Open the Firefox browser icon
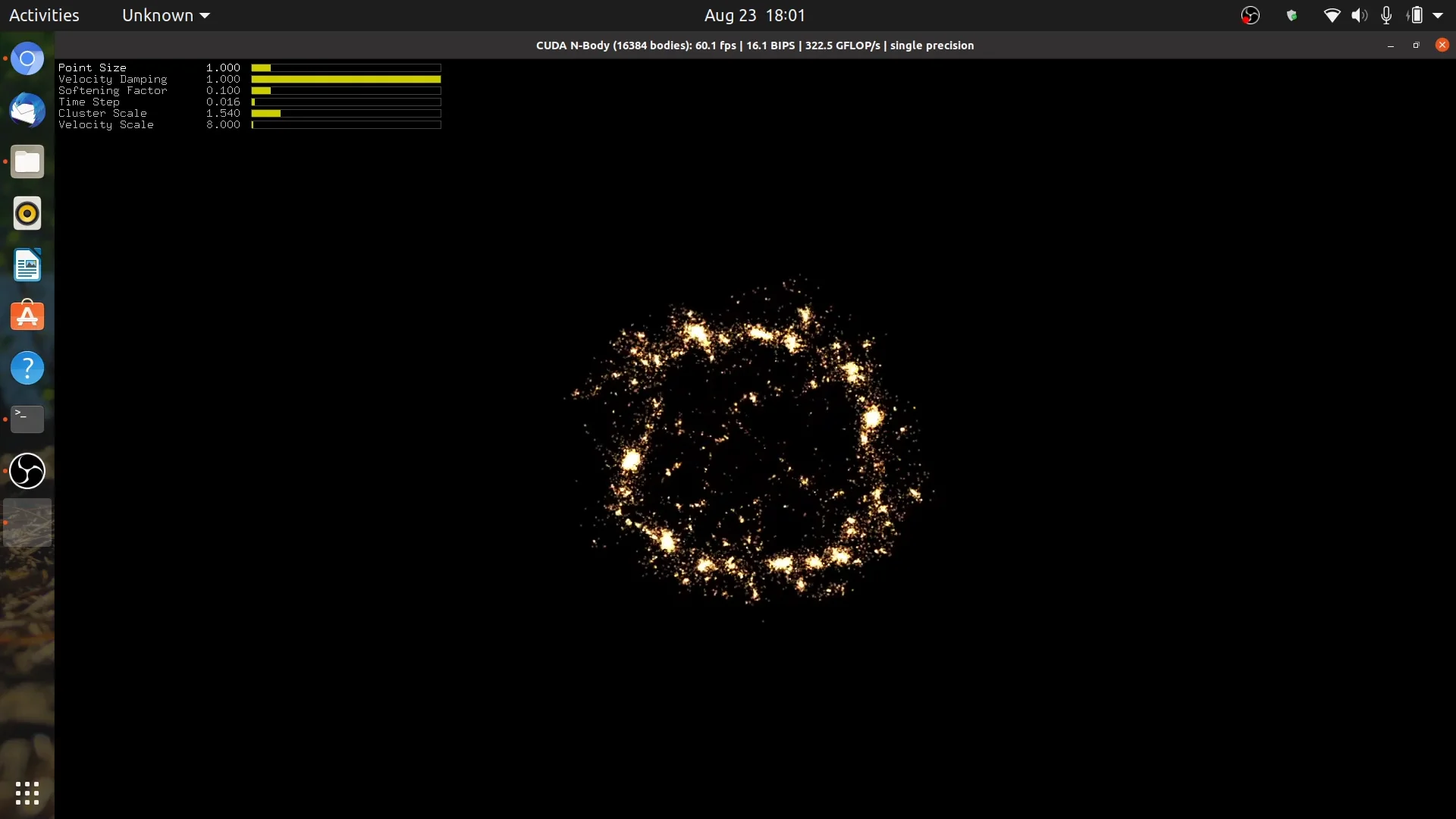Image resolution: width=1456 pixels, height=819 pixels. coord(27,59)
